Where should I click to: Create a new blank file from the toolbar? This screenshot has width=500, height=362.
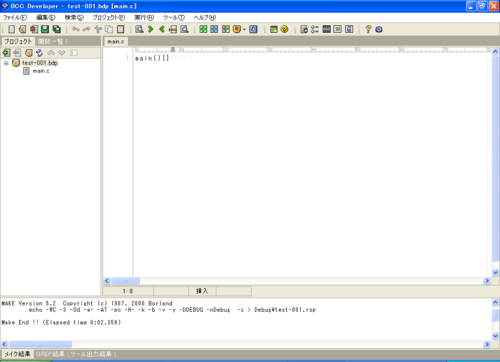tap(12, 29)
